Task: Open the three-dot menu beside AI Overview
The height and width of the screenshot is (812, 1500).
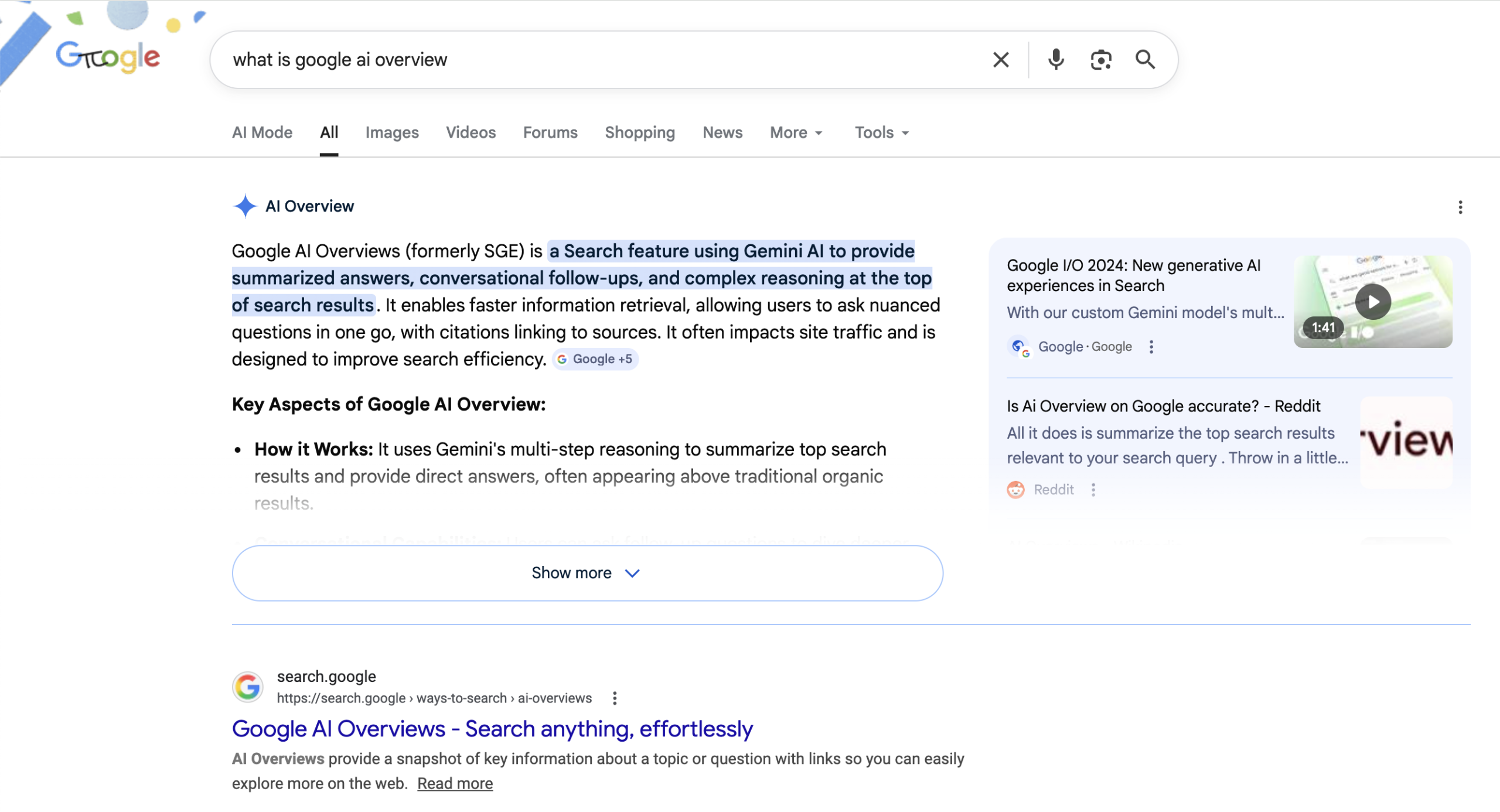Action: tap(1460, 207)
